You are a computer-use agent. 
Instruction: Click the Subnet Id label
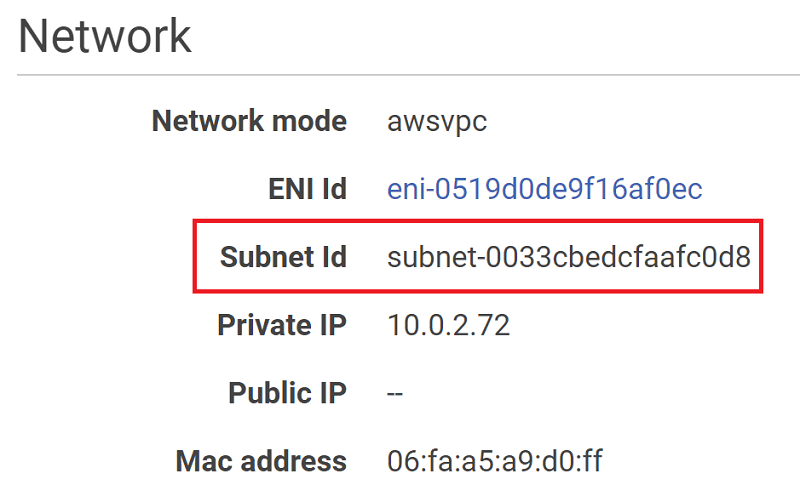click(283, 257)
